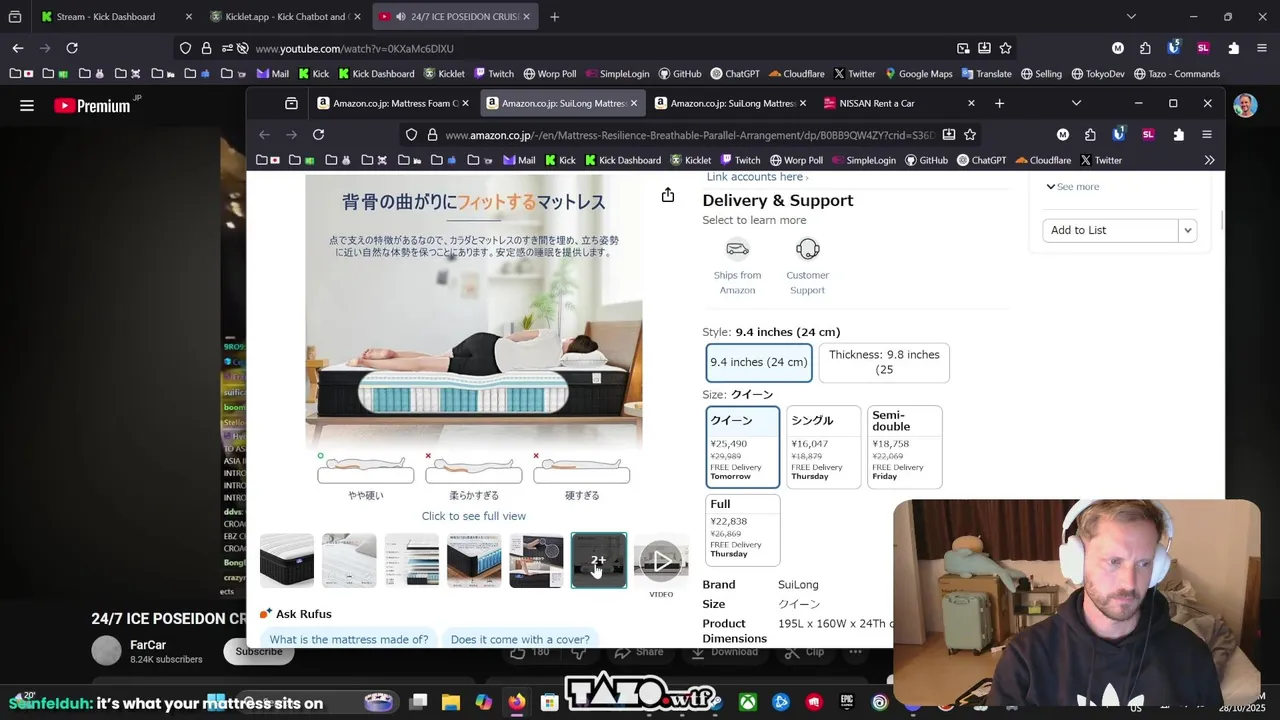Open the Google Maps bookmark
The image size is (1280, 720).
(918, 74)
